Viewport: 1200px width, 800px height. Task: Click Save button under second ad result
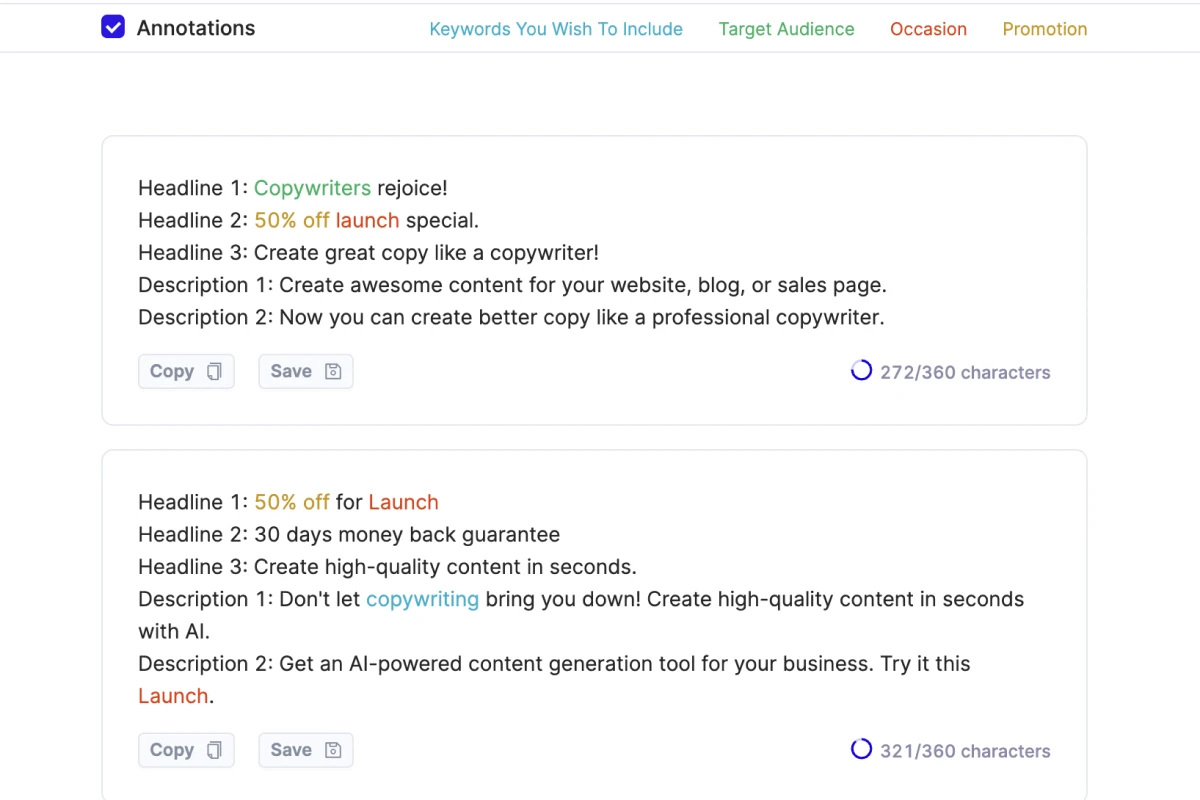click(306, 750)
